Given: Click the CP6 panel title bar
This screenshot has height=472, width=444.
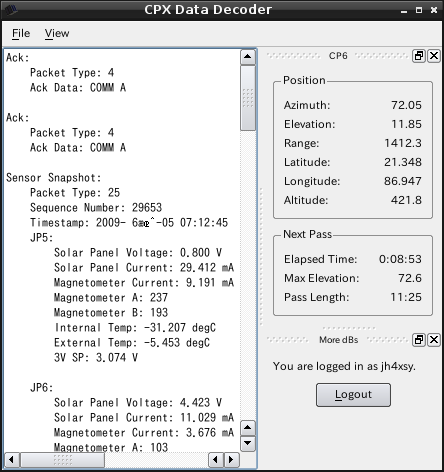Looking at the screenshot, I should point(338,56).
